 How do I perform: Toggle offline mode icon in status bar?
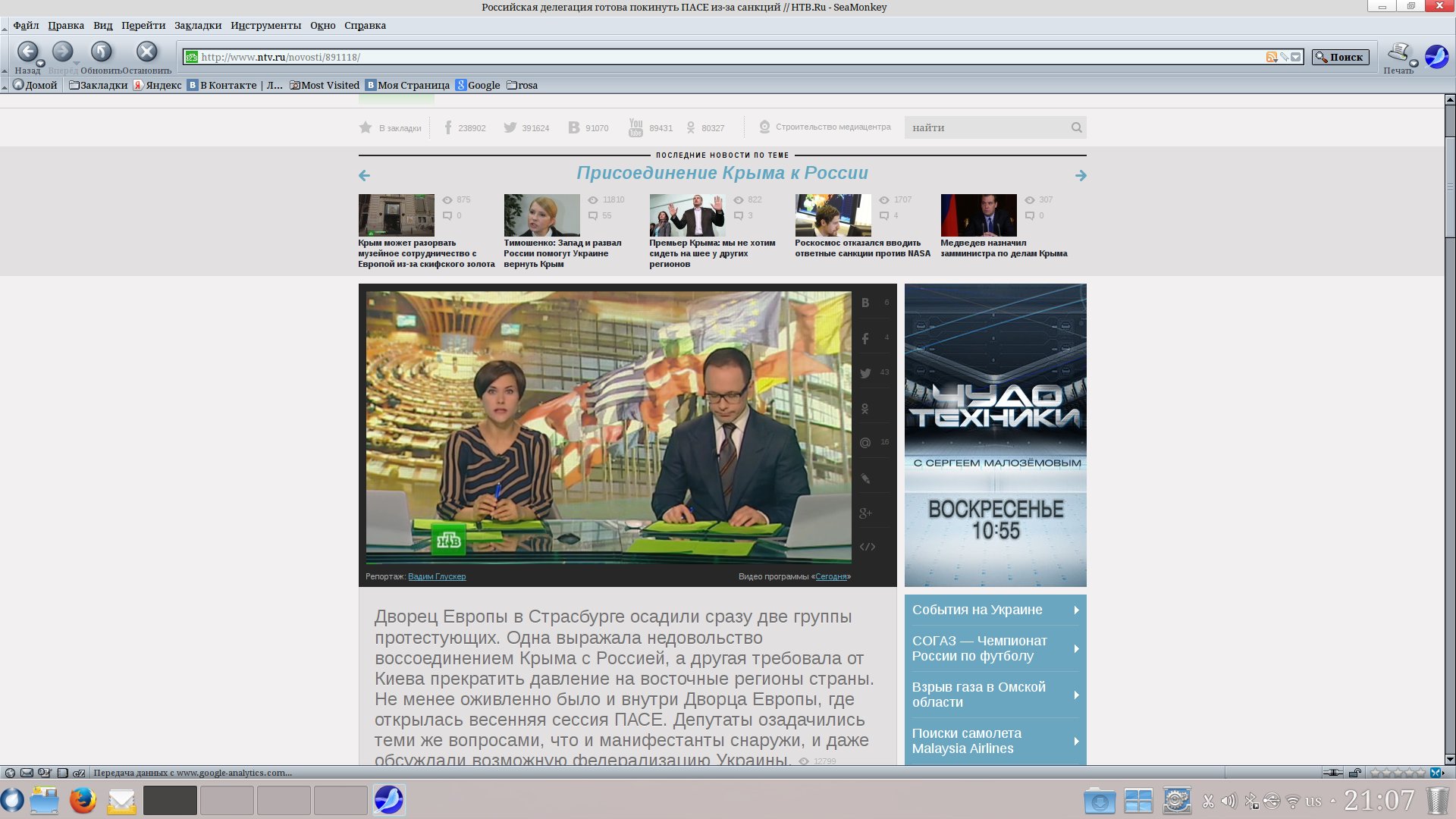(x=1332, y=773)
